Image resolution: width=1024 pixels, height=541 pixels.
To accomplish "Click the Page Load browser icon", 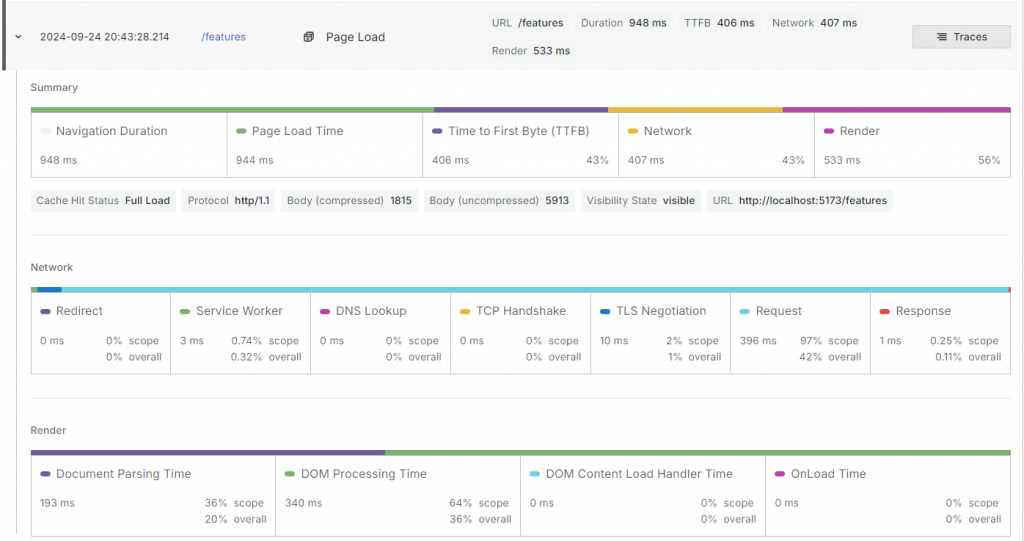I will (x=309, y=37).
